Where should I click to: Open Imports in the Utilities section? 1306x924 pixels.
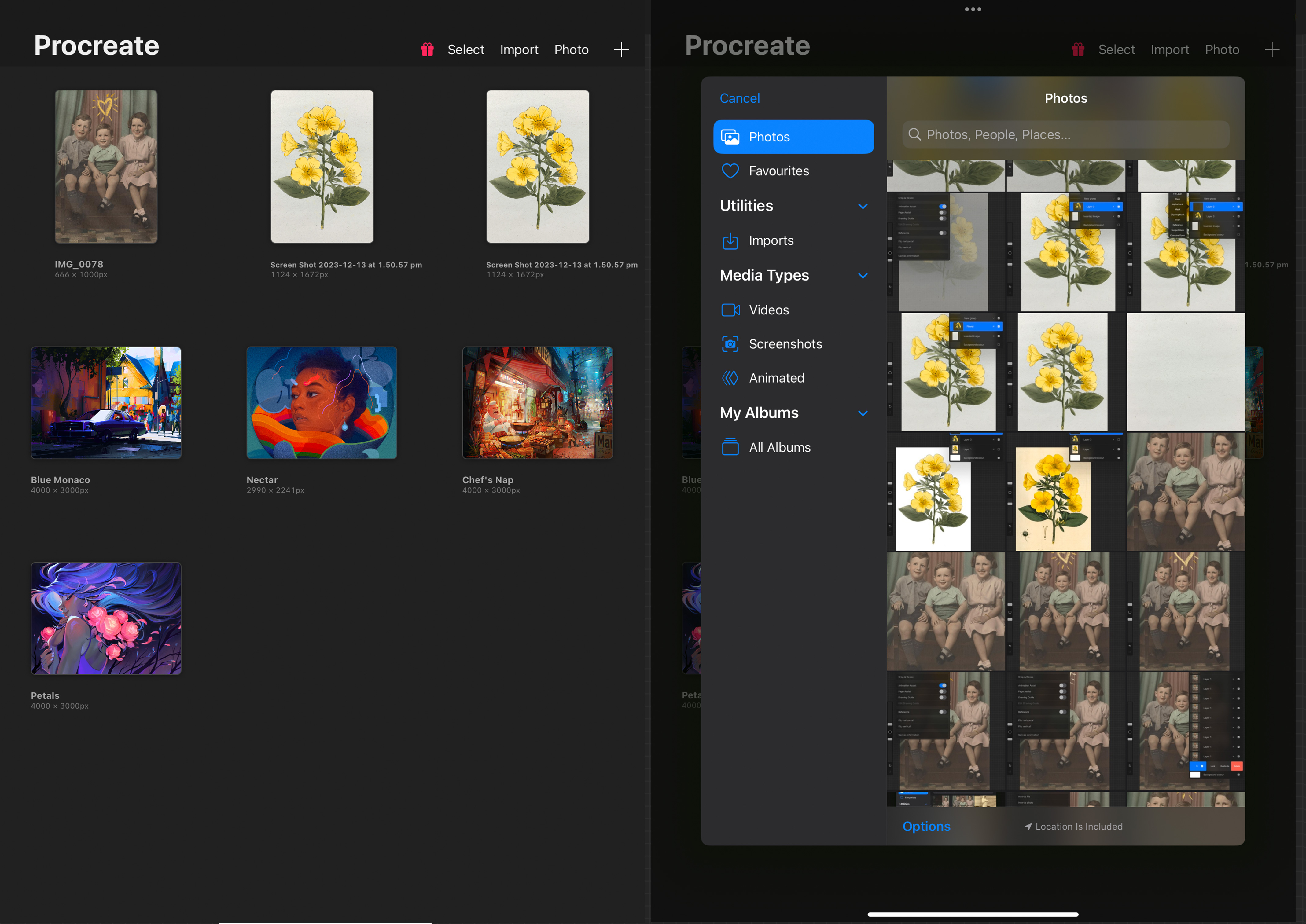click(x=771, y=241)
